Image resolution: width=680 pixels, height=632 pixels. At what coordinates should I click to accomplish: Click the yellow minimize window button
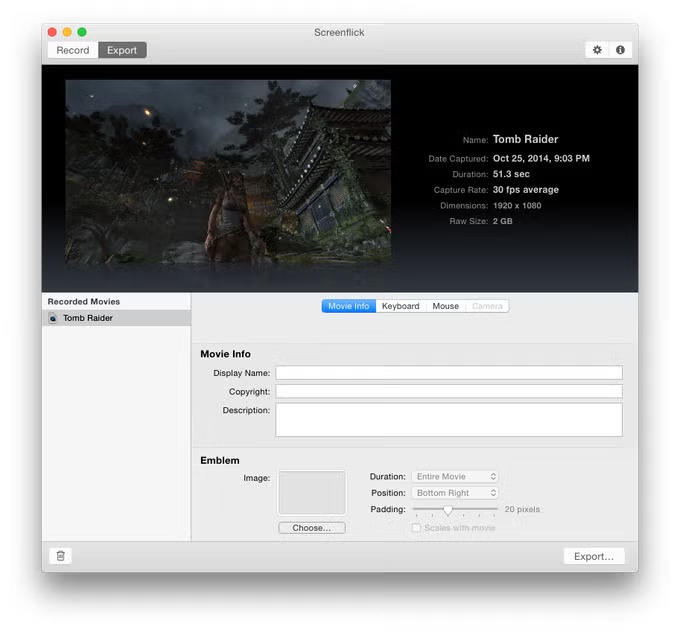67,32
